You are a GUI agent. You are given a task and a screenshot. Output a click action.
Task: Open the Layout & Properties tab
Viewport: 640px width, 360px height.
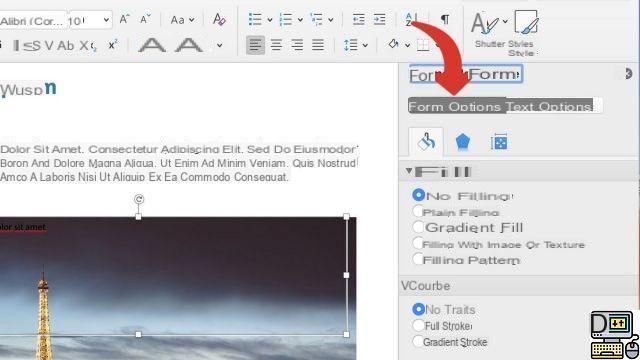coord(499,142)
